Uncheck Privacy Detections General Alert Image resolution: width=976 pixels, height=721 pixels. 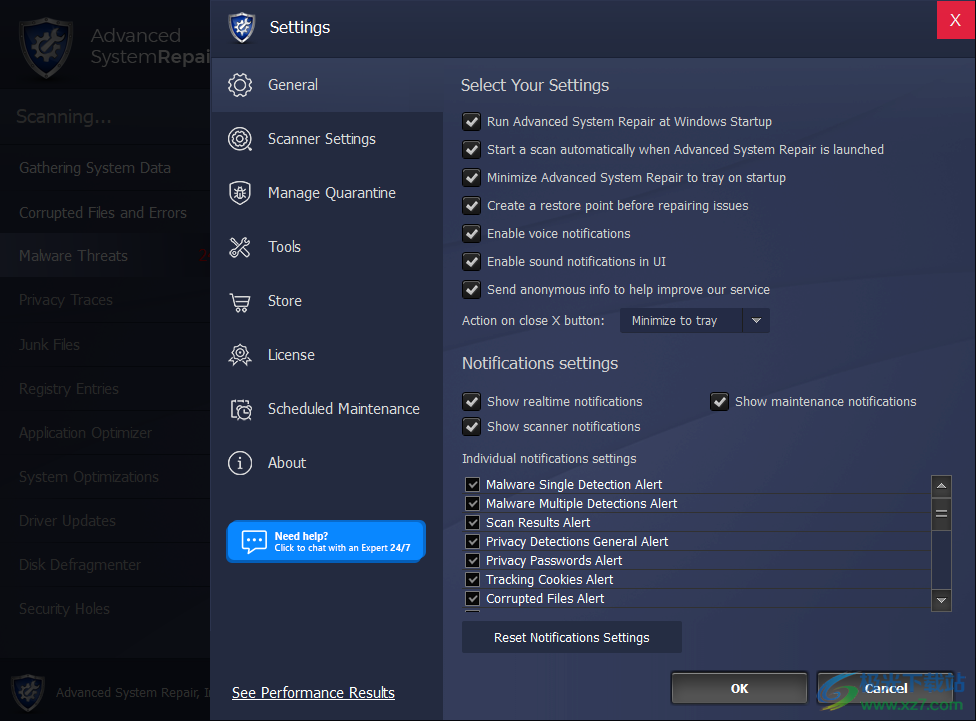pyautogui.click(x=472, y=542)
